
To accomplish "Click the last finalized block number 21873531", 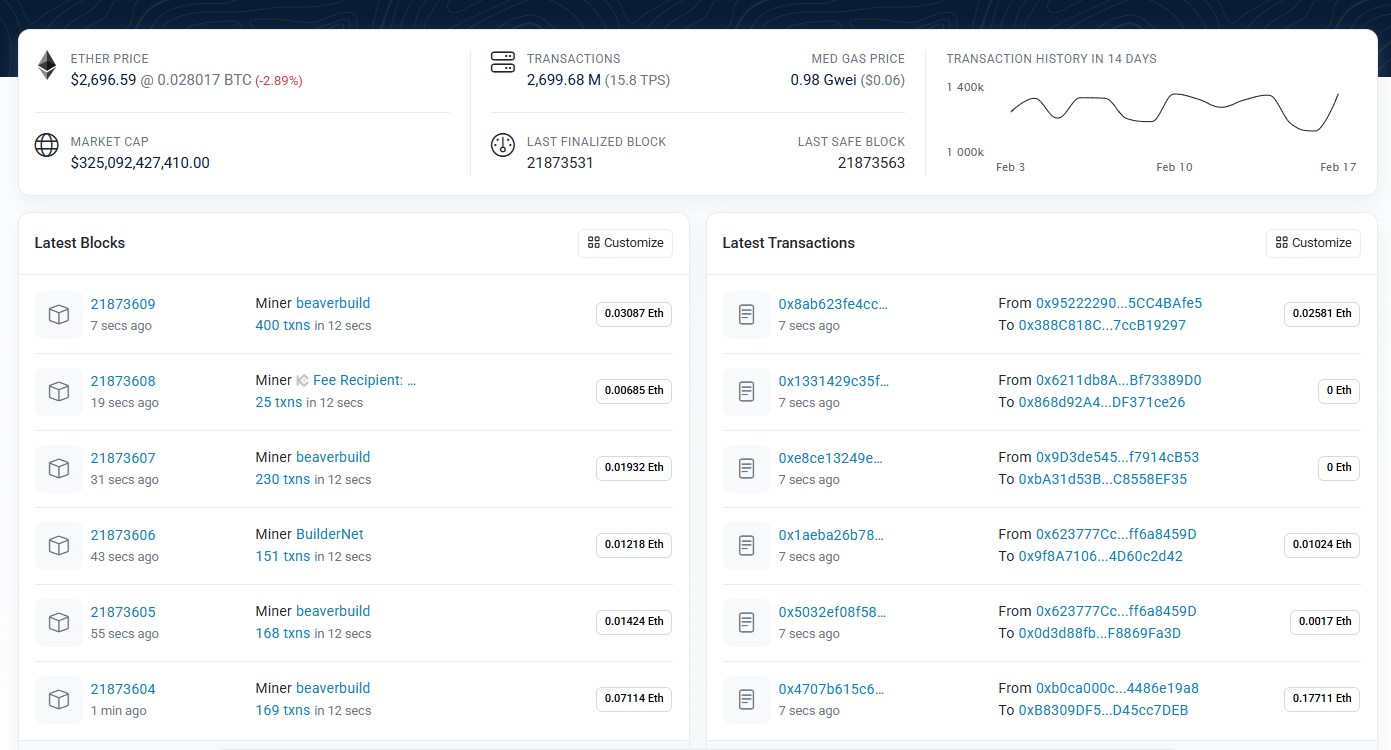I will coord(560,163).
